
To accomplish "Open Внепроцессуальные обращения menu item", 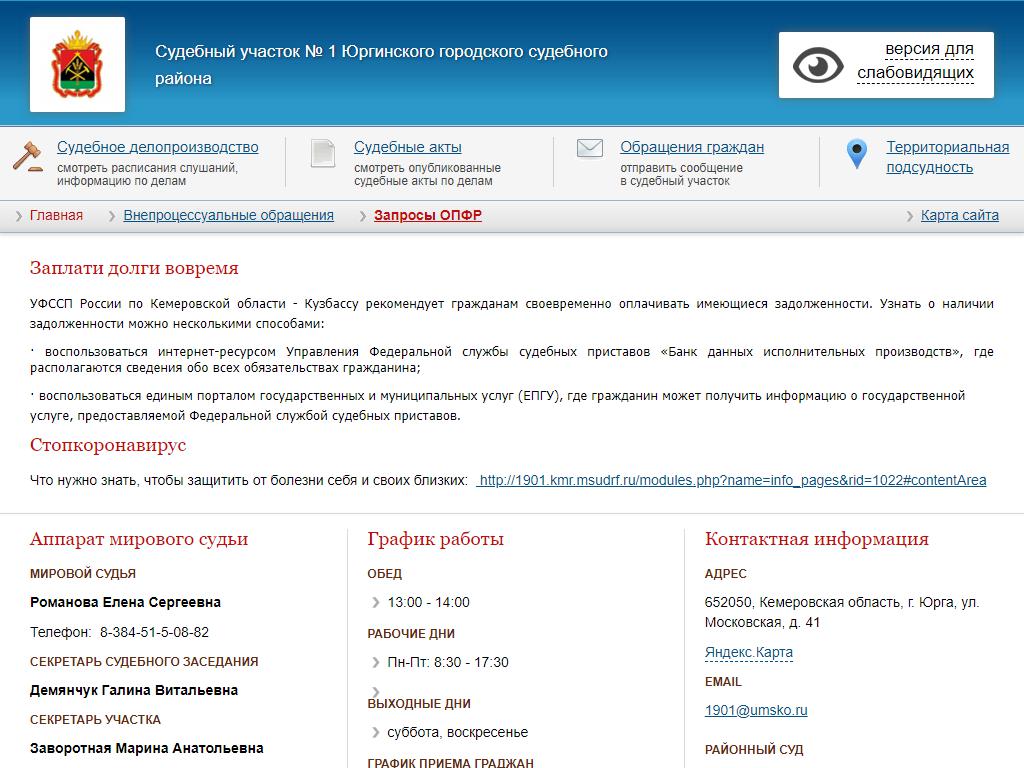I will click(x=228, y=216).
